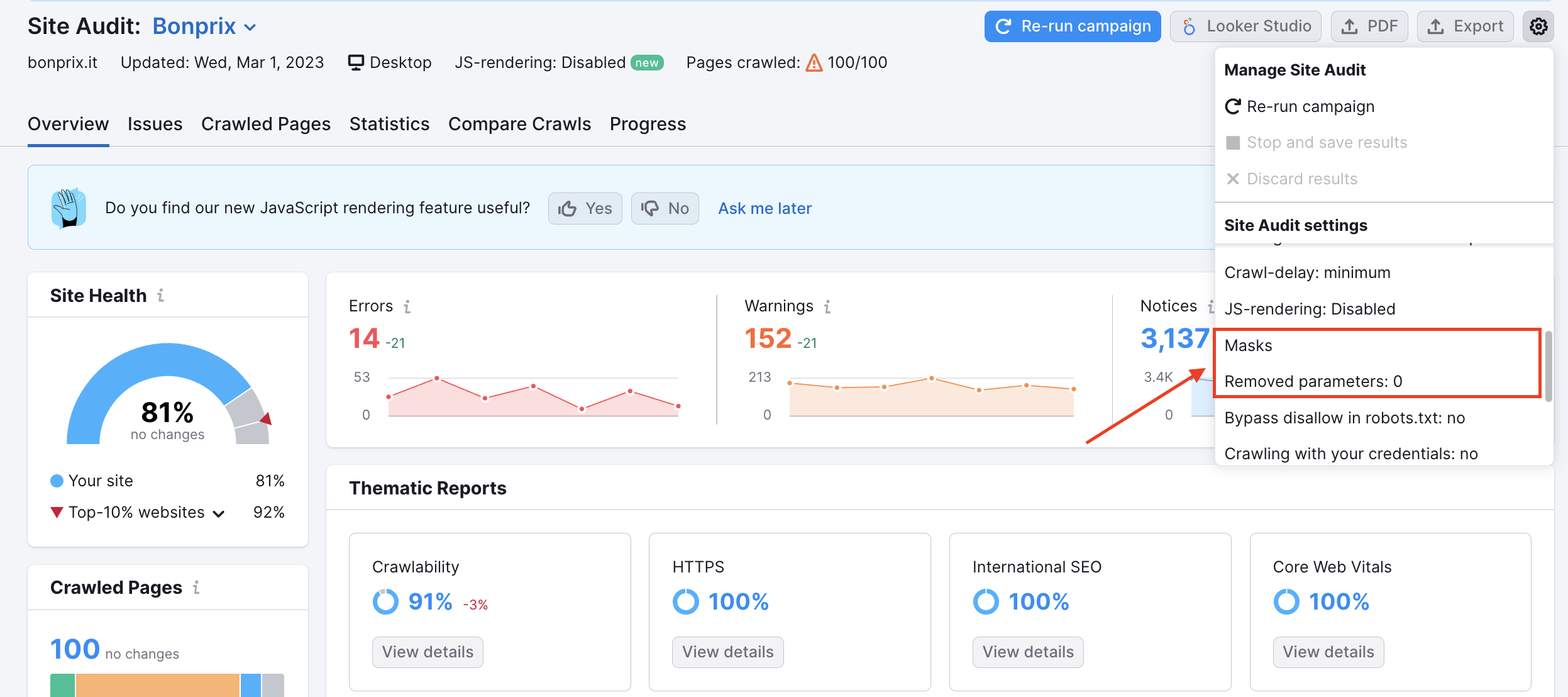Click the Desktop device icon

[x=356, y=62]
